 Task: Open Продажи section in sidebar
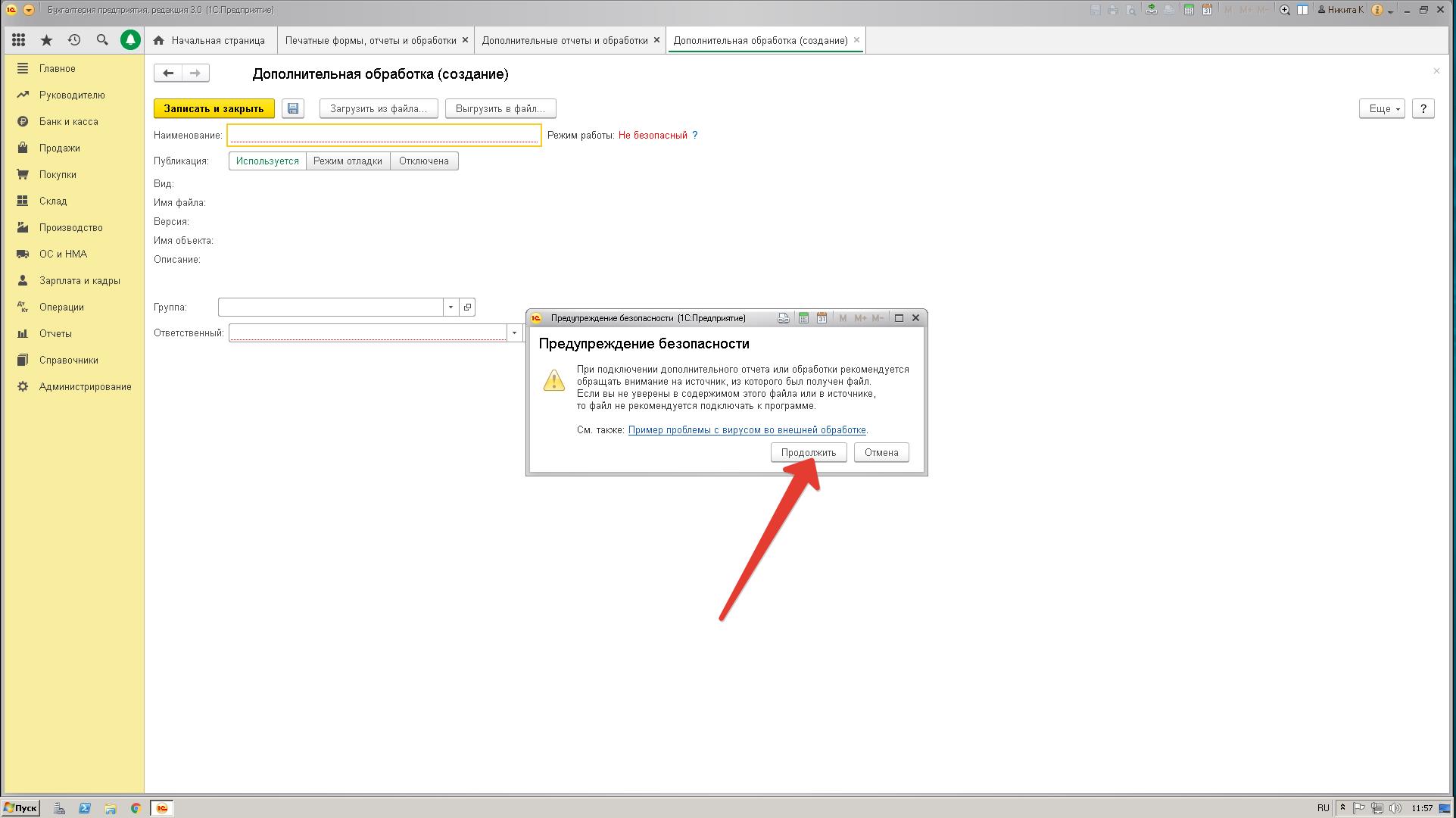pyautogui.click(x=73, y=148)
